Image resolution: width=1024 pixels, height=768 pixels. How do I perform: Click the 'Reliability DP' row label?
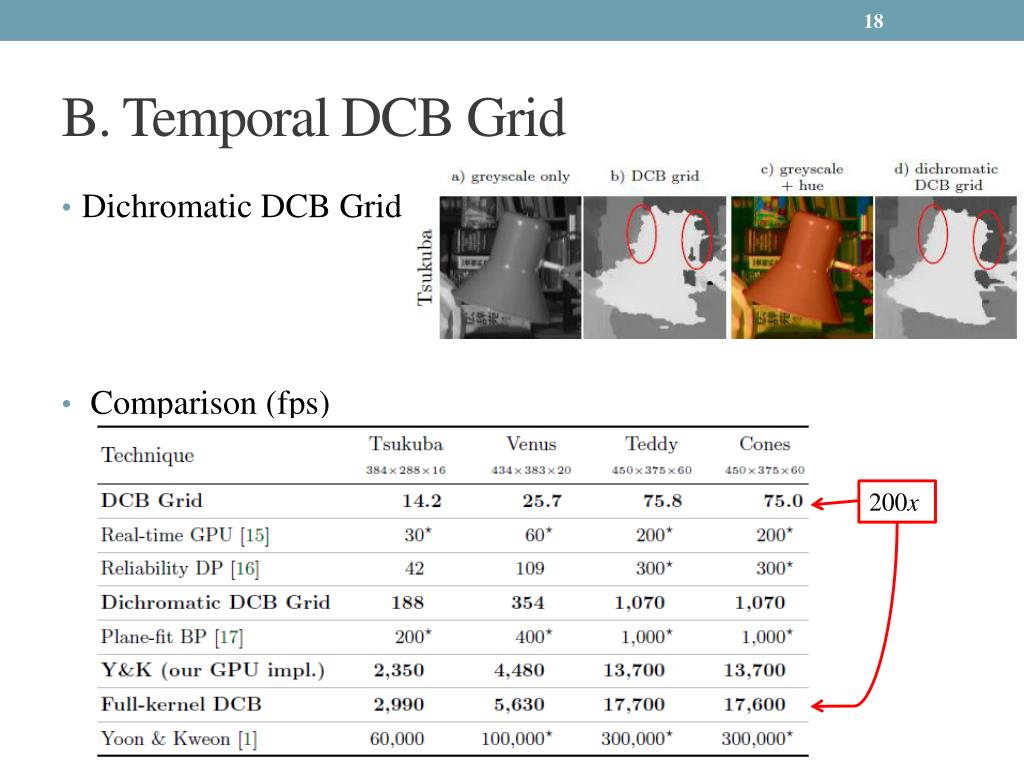point(162,568)
